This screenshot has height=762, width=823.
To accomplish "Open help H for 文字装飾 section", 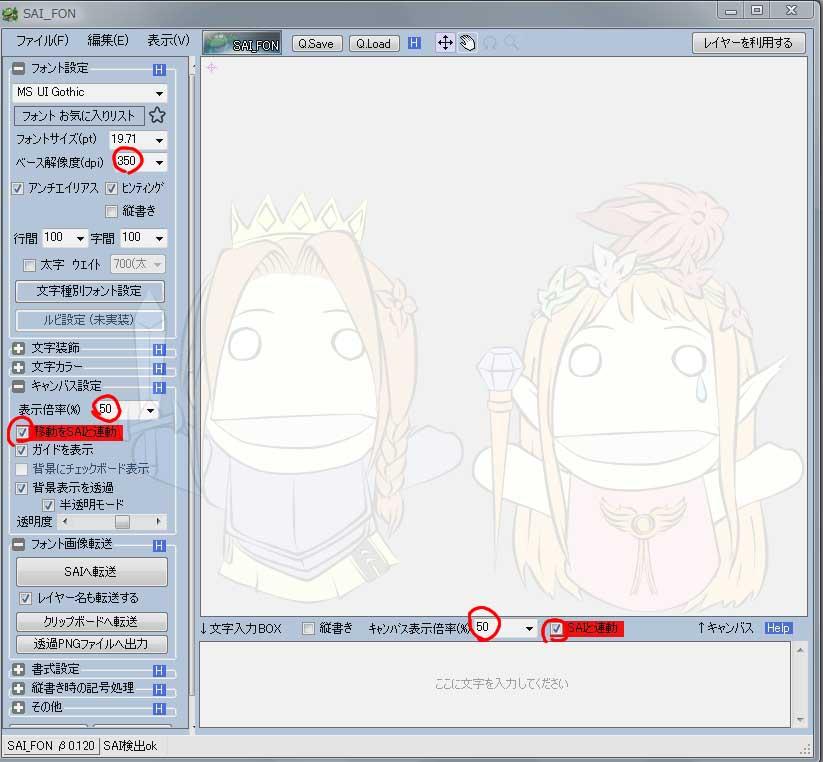I will 160,350.
